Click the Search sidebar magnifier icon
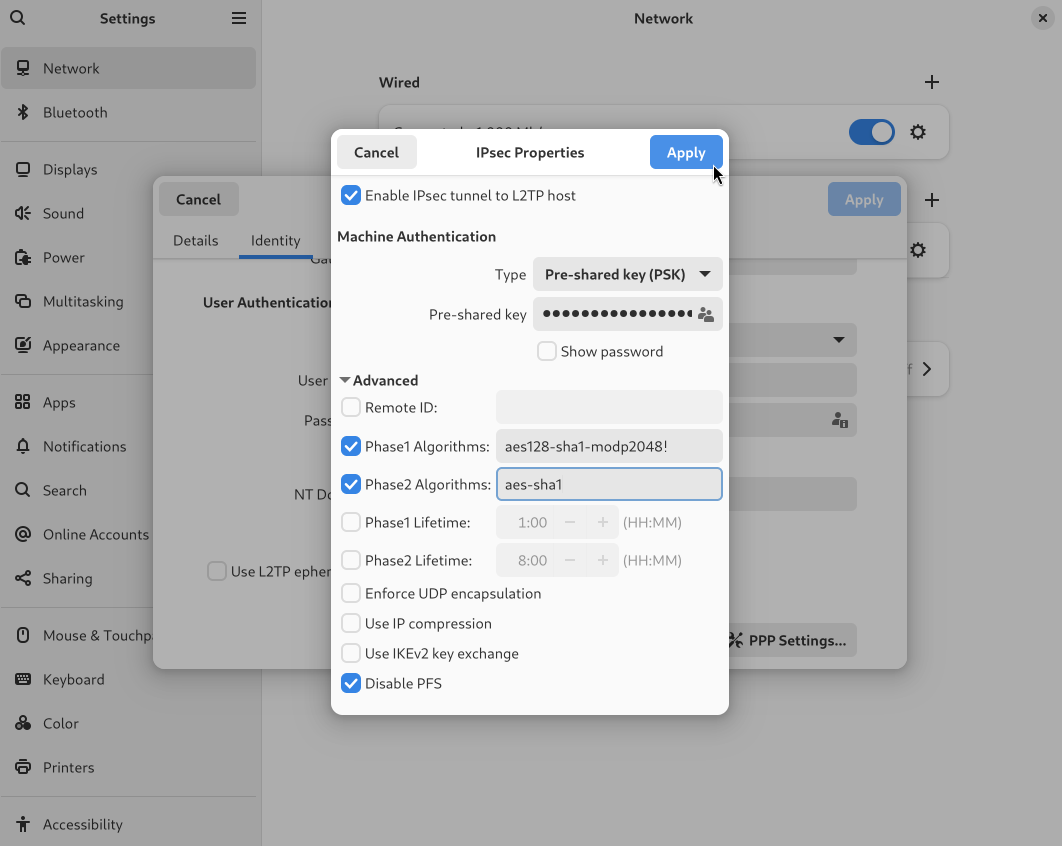This screenshot has width=1062, height=846. [x=23, y=490]
